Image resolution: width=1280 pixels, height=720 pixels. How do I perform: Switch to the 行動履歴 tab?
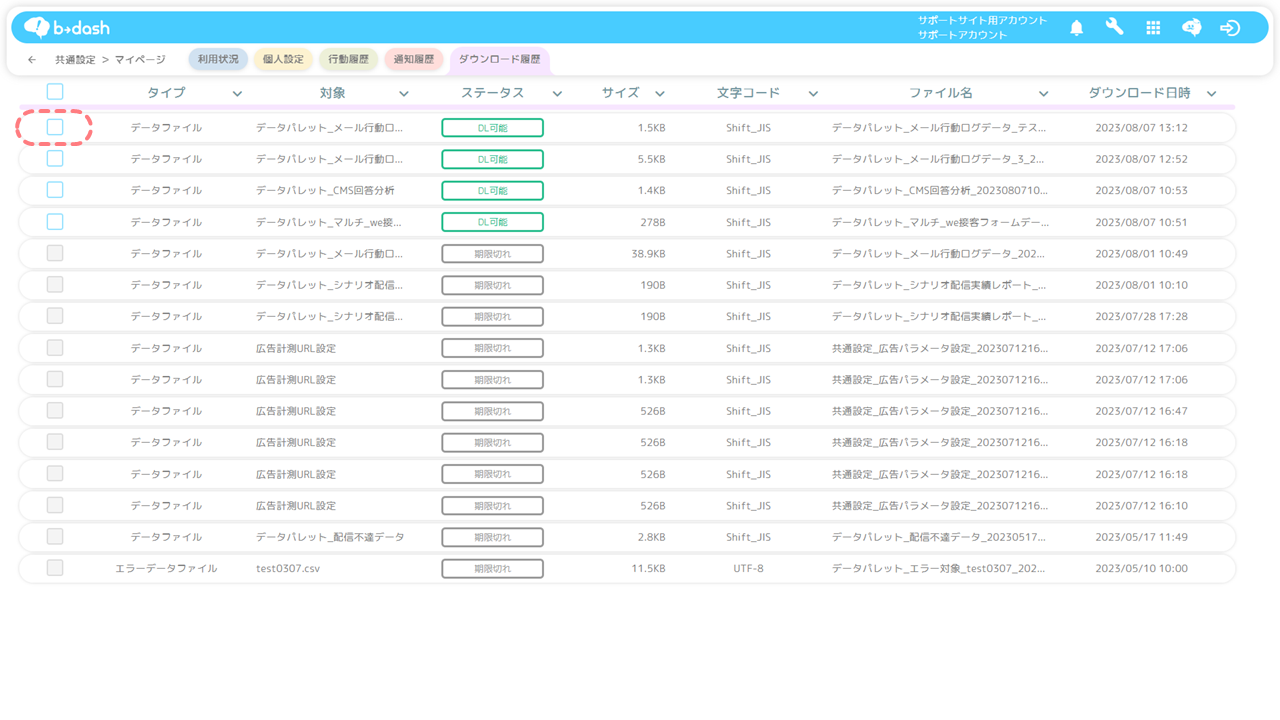pyautogui.click(x=348, y=60)
